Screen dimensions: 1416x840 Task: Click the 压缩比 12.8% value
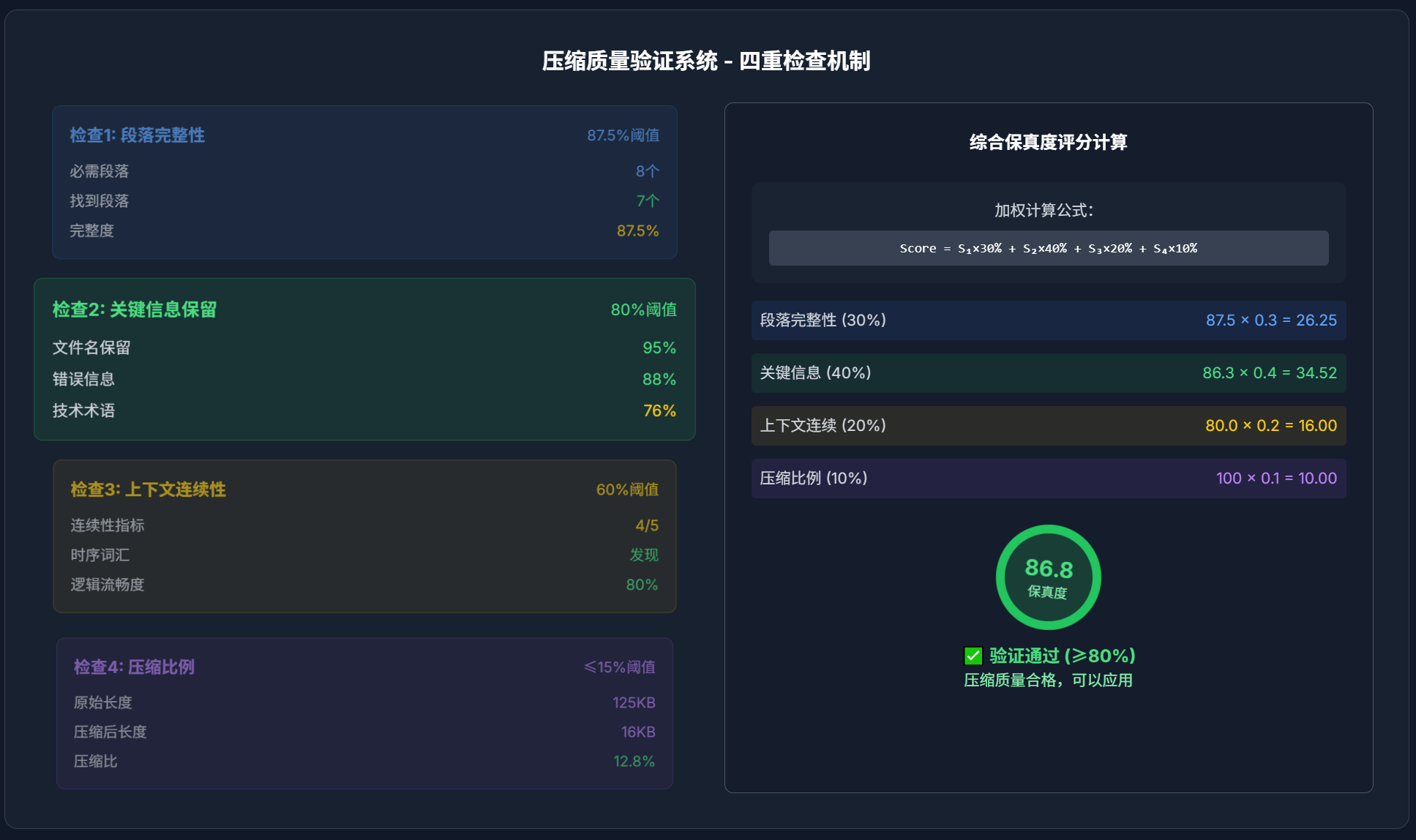tap(634, 762)
